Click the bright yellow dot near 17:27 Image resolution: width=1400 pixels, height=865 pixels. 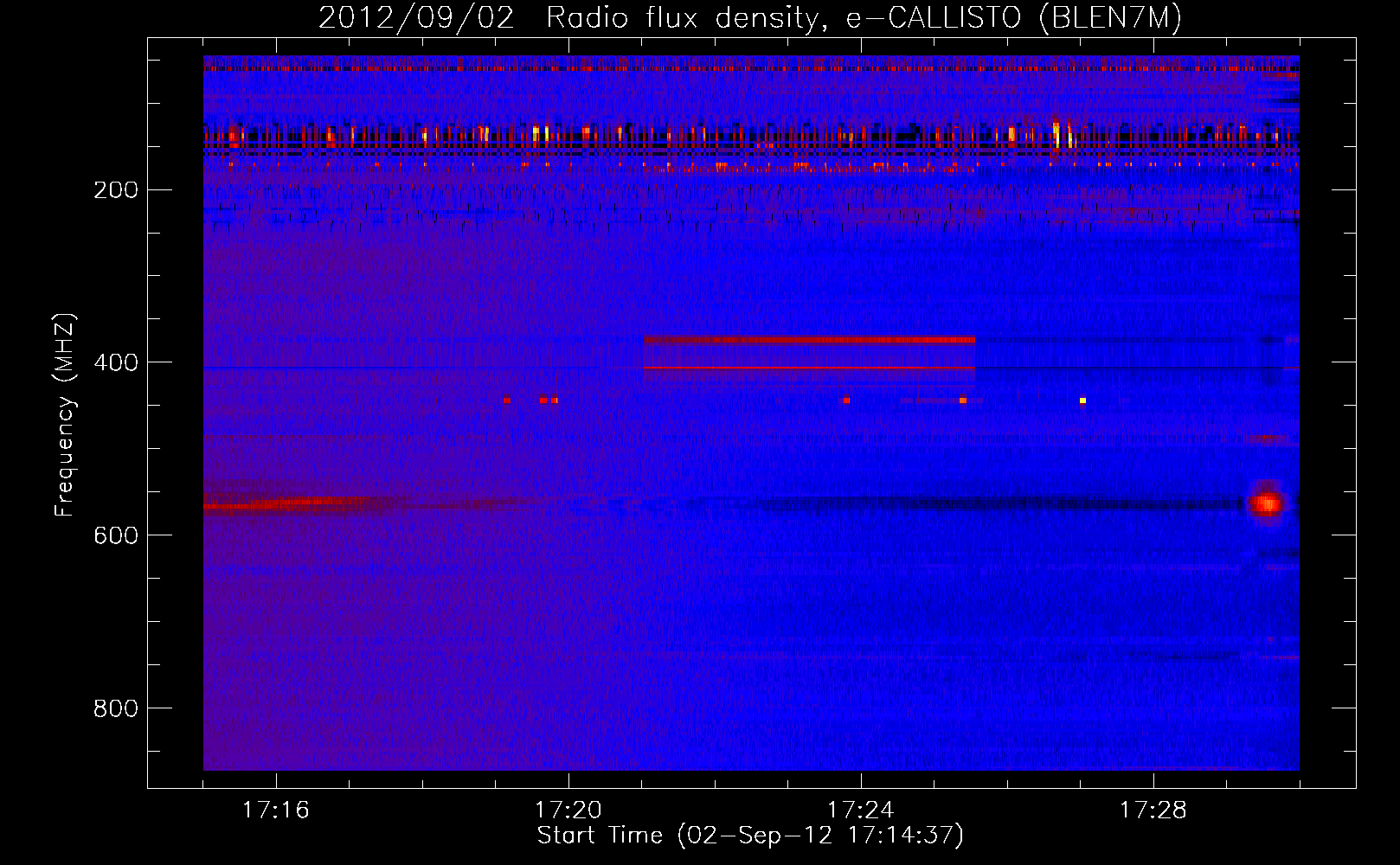(1082, 400)
